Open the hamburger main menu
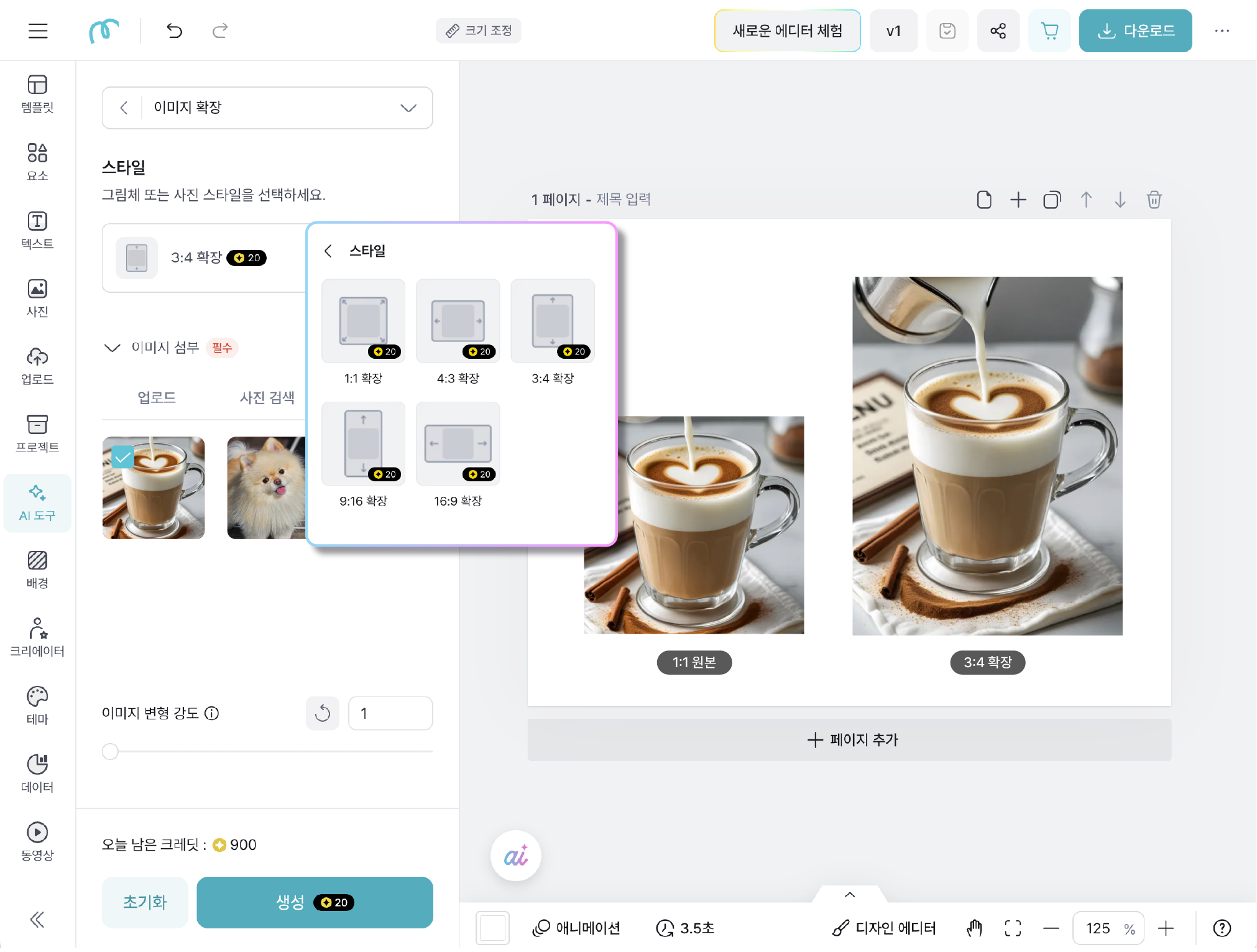1257x952 pixels. [38, 30]
